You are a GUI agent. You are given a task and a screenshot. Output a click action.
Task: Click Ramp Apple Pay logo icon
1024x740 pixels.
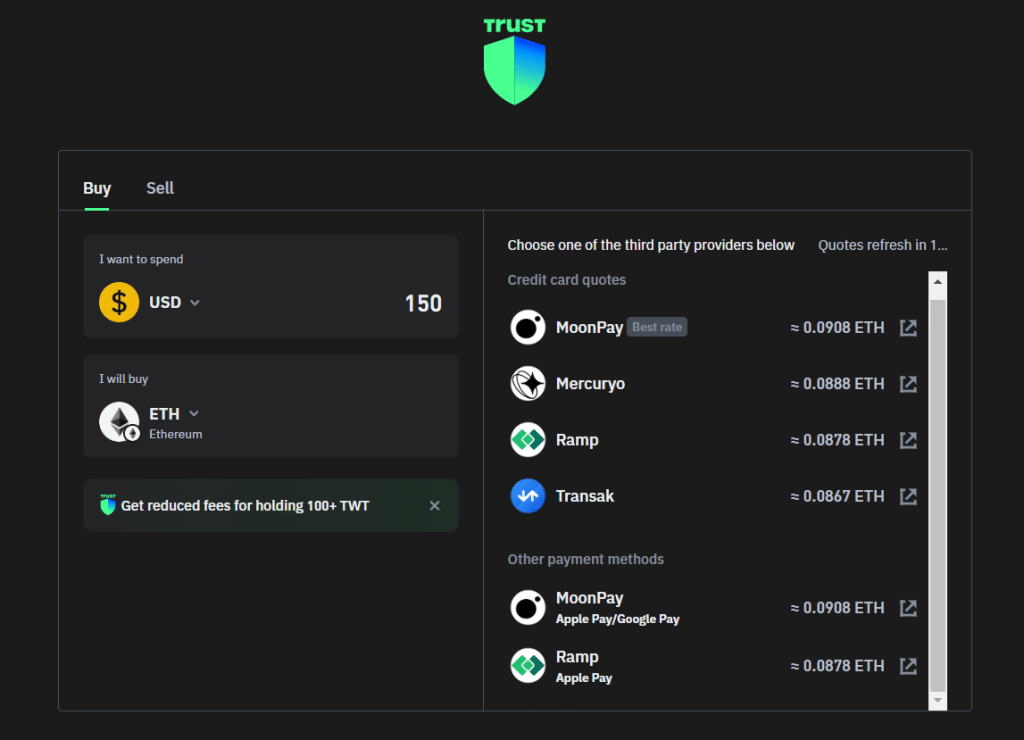pyautogui.click(x=528, y=666)
